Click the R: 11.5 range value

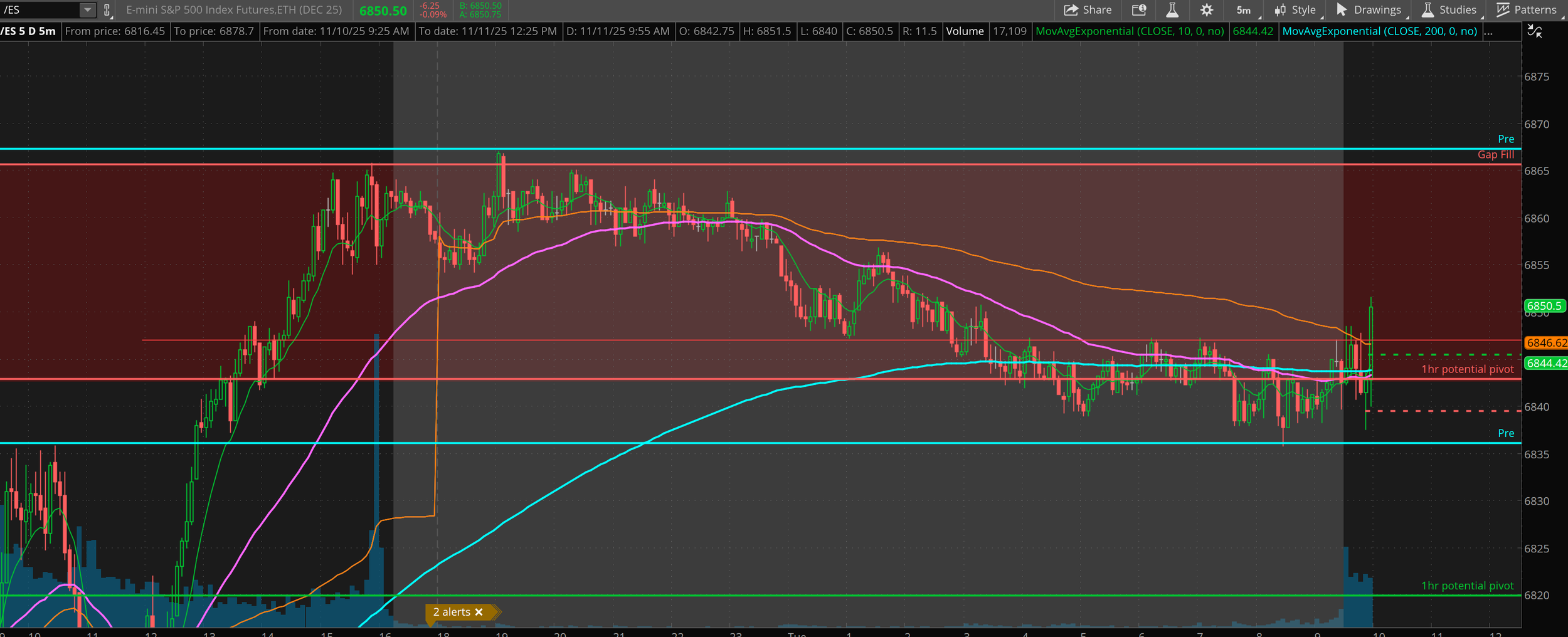(x=919, y=31)
